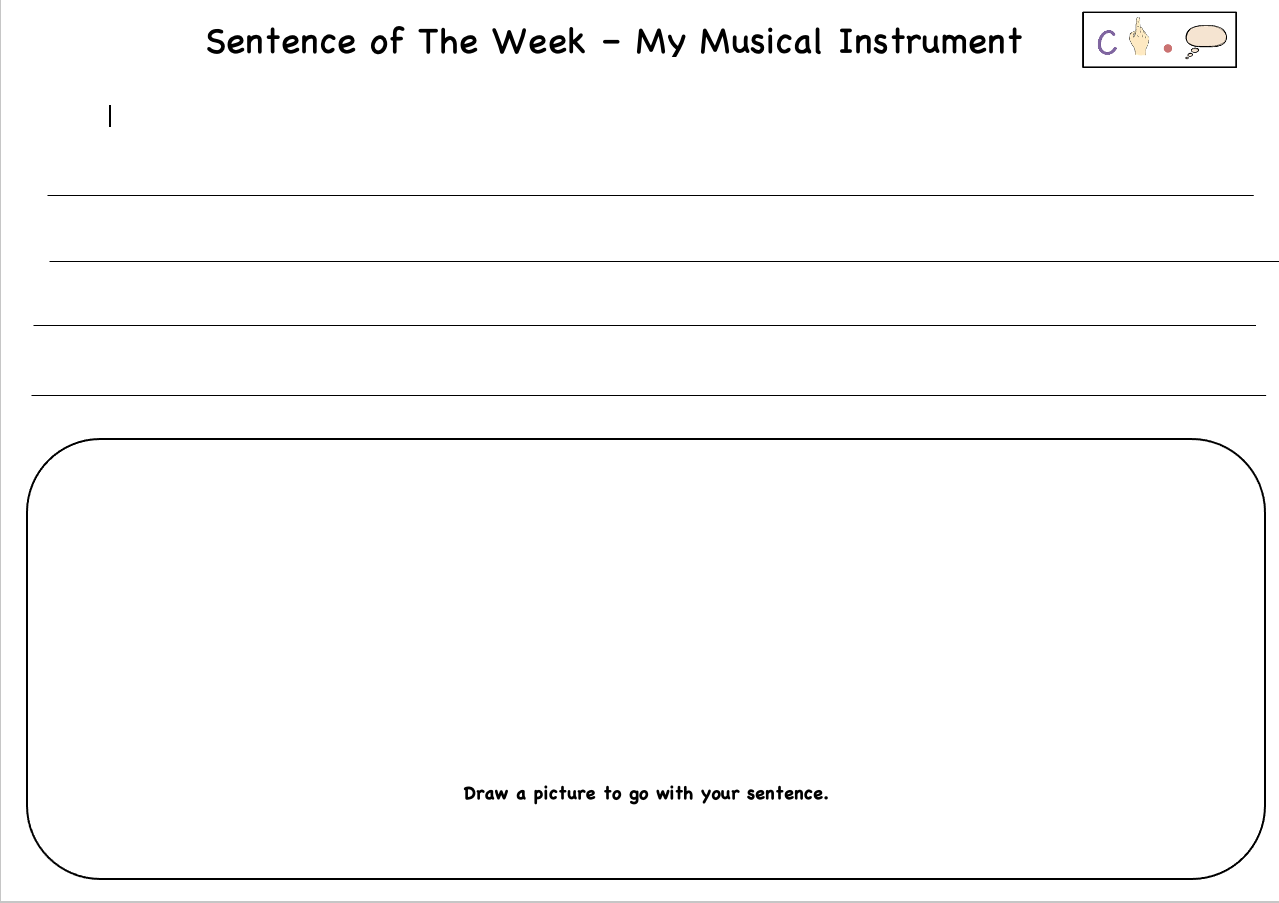The width and height of the screenshot is (1279, 903).
Task: Click the word "Week" in the heading
Action: click(538, 42)
